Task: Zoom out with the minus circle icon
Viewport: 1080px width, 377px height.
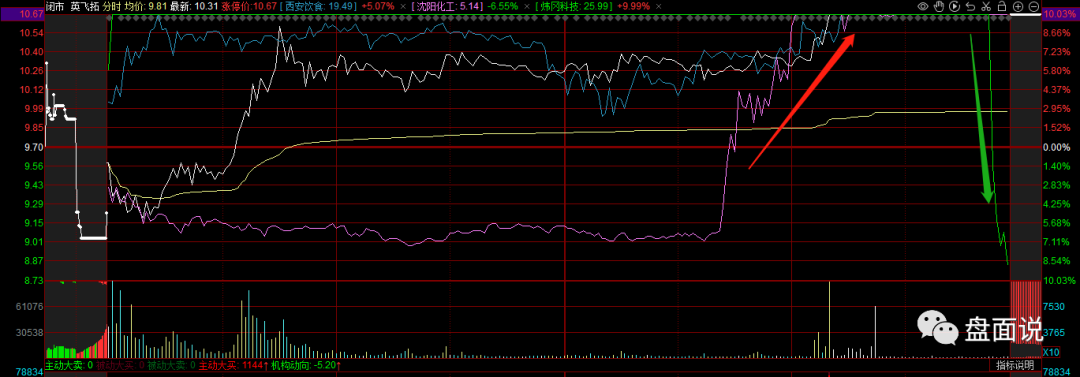Action: tap(1033, 6)
